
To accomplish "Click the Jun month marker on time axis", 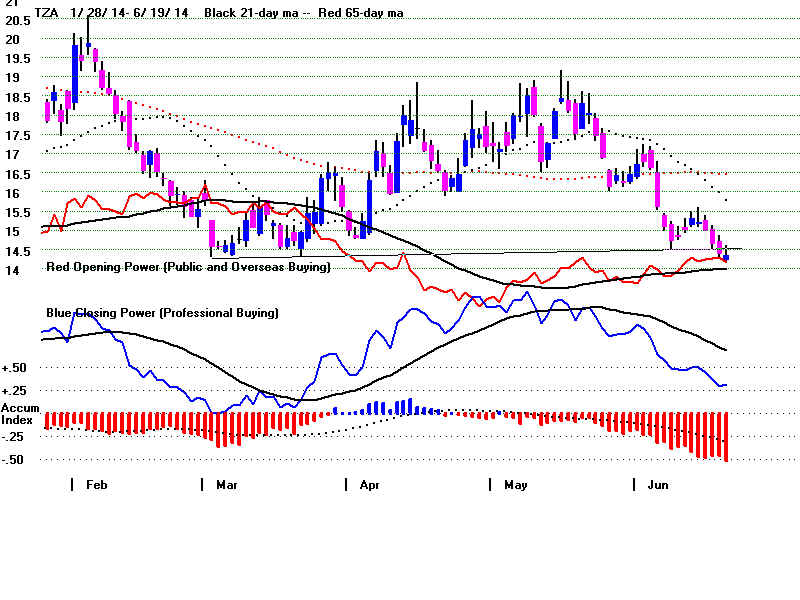I will [x=658, y=485].
